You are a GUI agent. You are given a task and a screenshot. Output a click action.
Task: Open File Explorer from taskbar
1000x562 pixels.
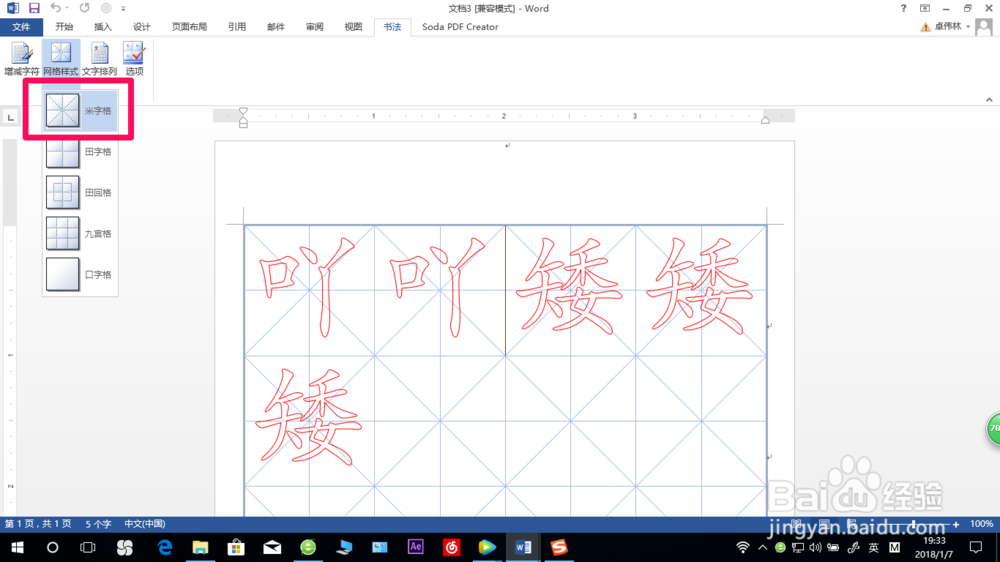pos(200,547)
